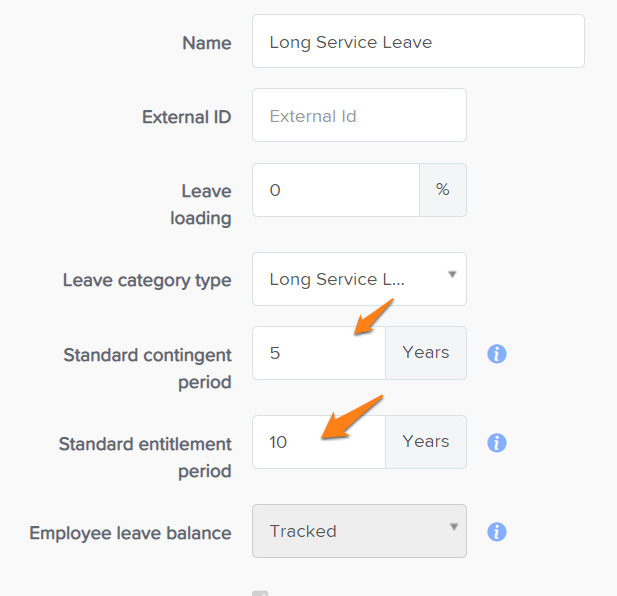617x596 pixels.
Task: Click the Standard contingent period label
Action: point(148,369)
